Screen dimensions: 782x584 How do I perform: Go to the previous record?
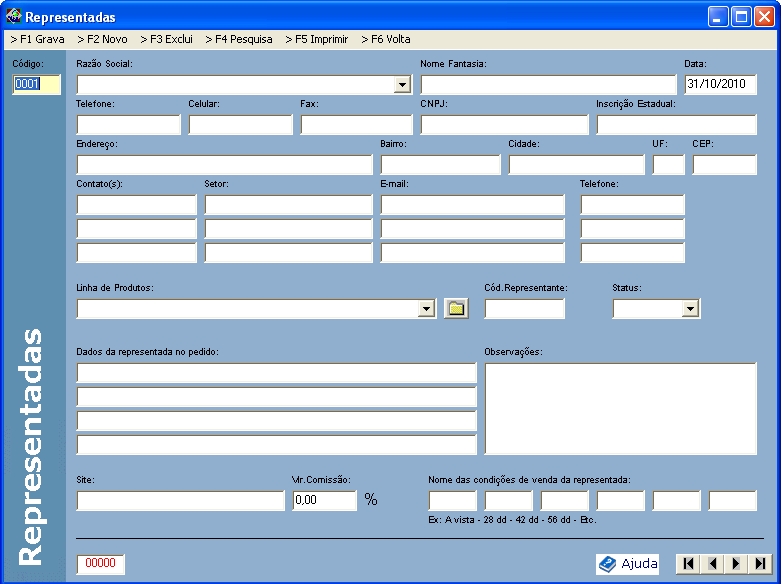pos(712,564)
